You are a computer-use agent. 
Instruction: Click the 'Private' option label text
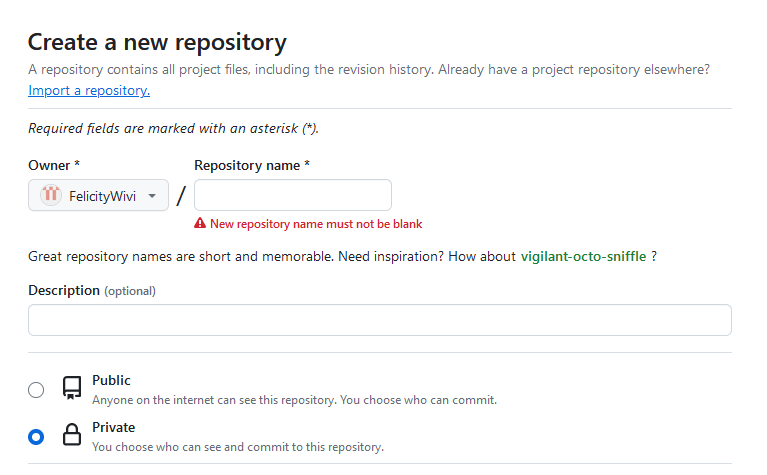point(113,427)
